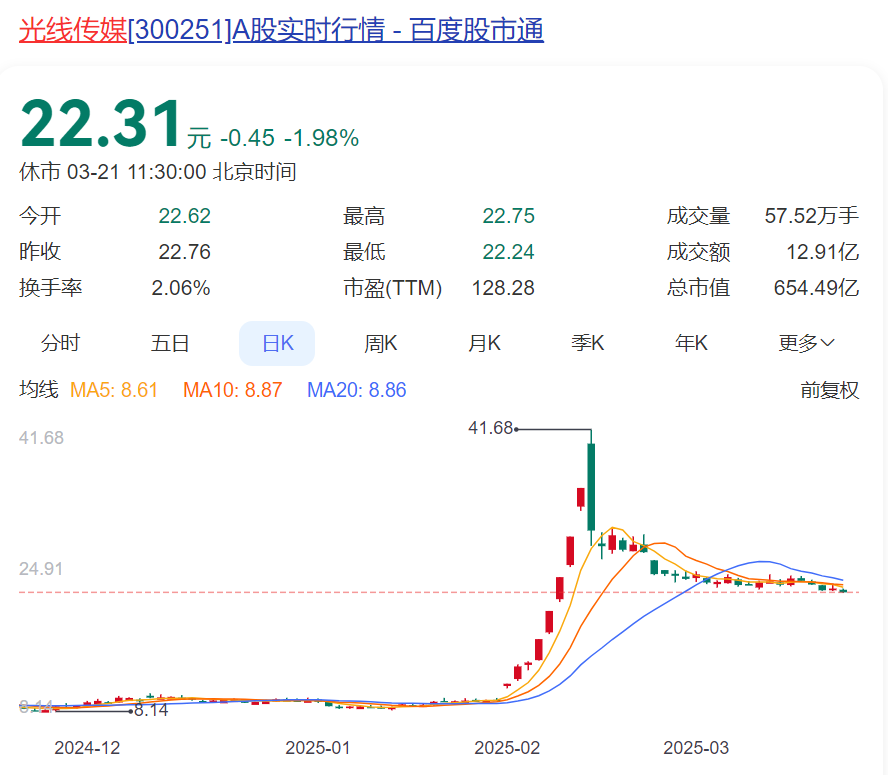Open the 光线传媒 A股实时行情 link

(281, 30)
